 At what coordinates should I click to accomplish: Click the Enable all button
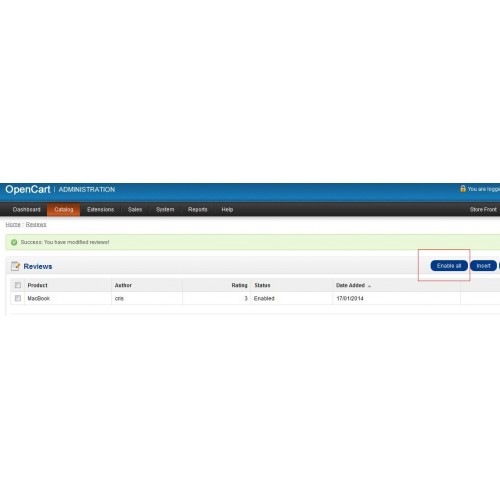(449, 266)
